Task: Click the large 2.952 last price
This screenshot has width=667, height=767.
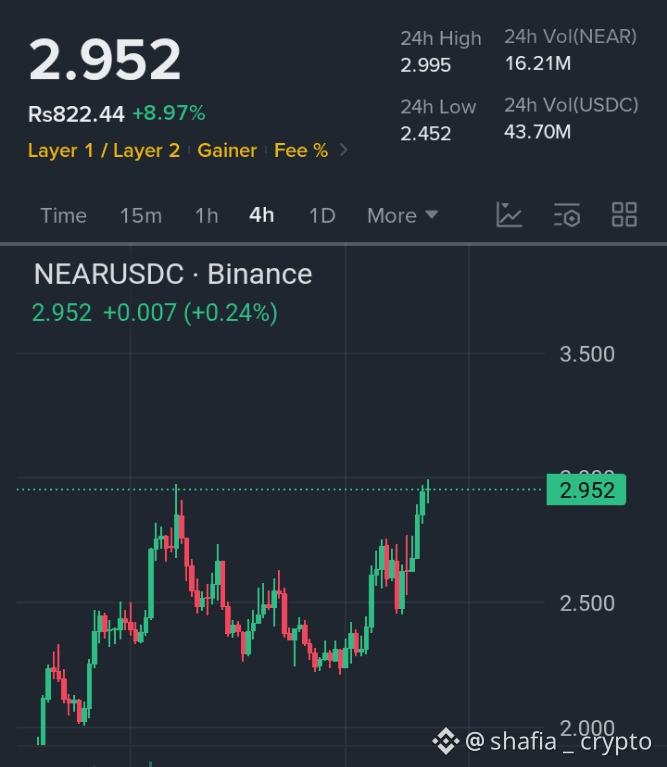Action: 105,60
